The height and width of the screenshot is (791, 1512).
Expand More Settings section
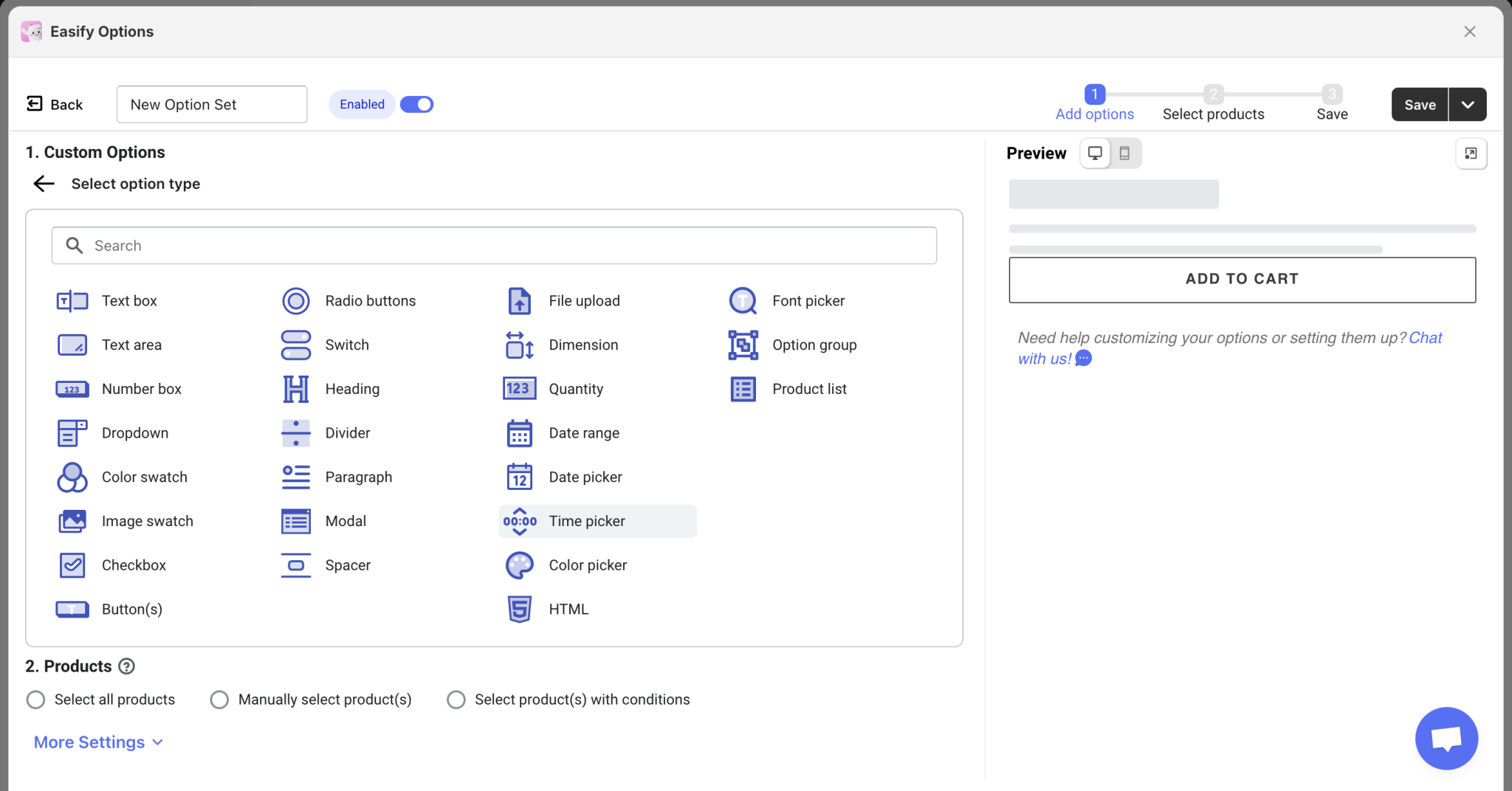(98, 742)
